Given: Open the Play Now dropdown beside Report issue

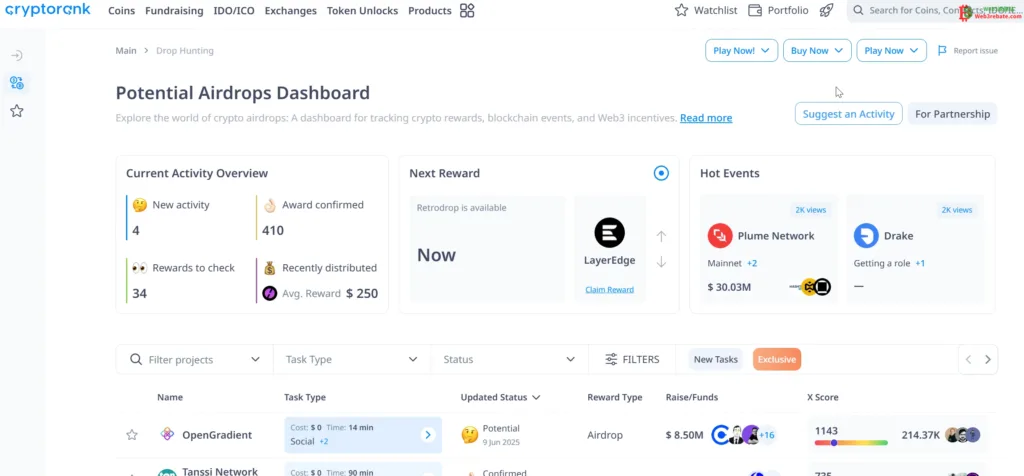Looking at the screenshot, I should pos(891,51).
